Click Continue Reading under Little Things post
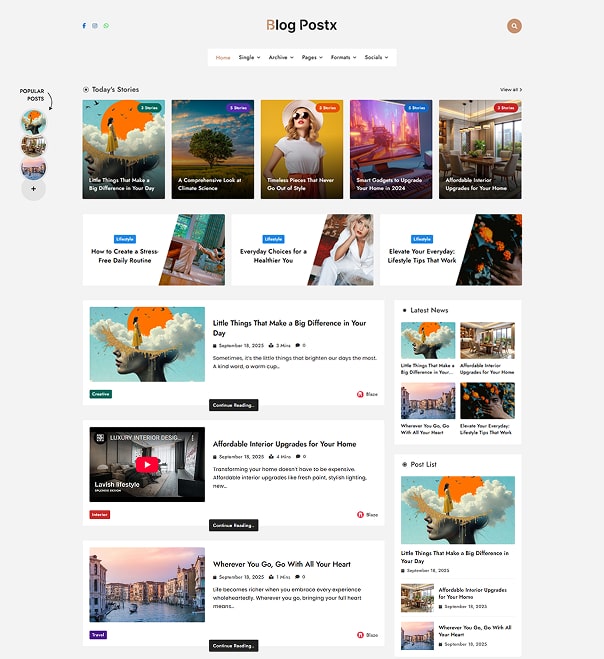 (234, 405)
